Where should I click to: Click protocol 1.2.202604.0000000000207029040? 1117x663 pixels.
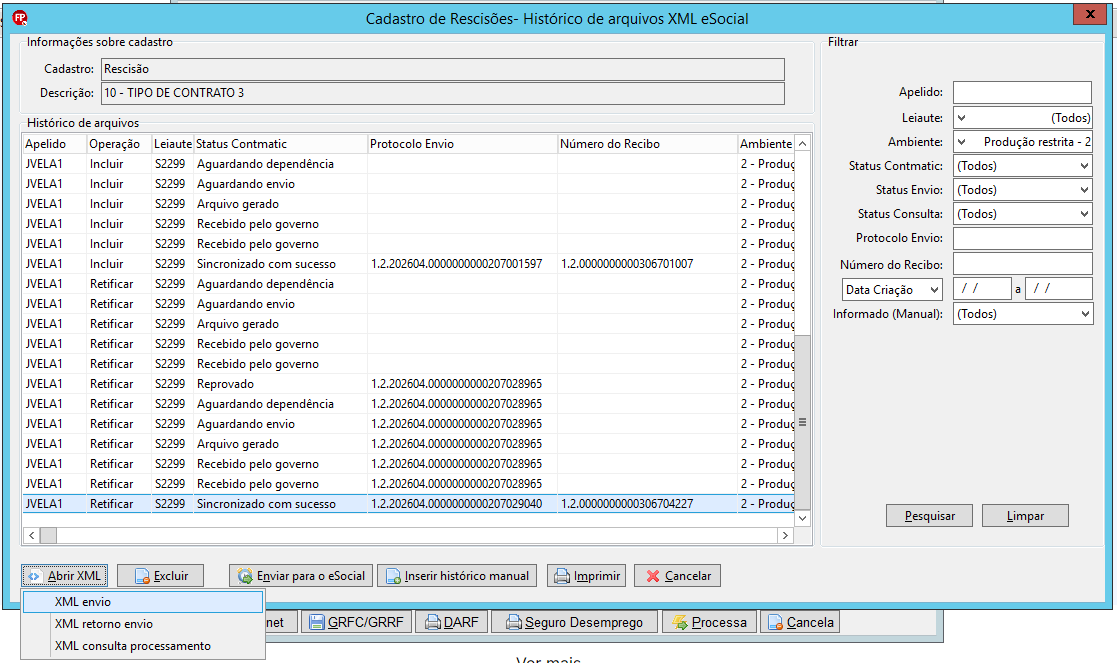[457, 504]
